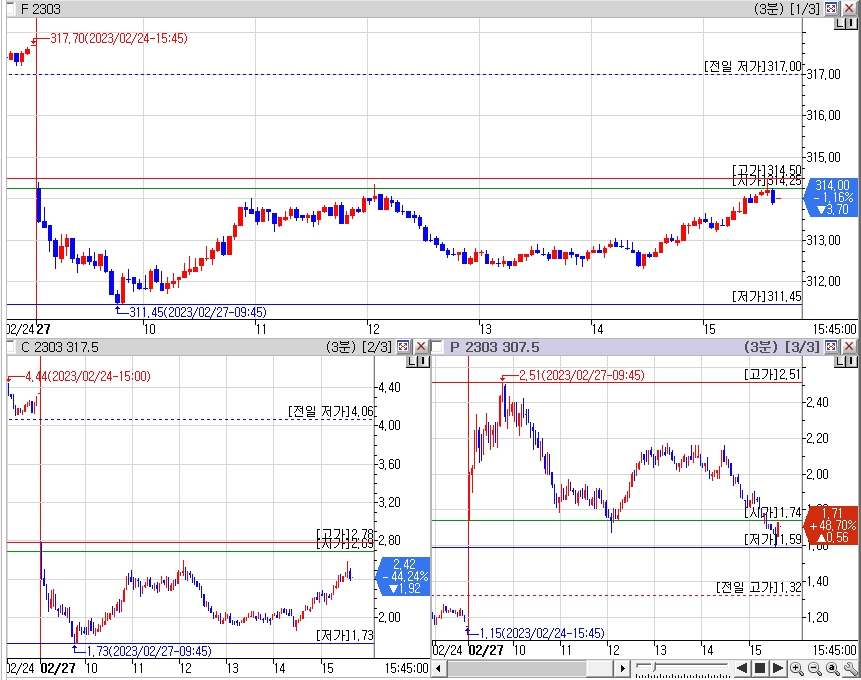Maximize the F 2303 chart pane
This screenshot has width=861, height=680.
tap(831, 8)
